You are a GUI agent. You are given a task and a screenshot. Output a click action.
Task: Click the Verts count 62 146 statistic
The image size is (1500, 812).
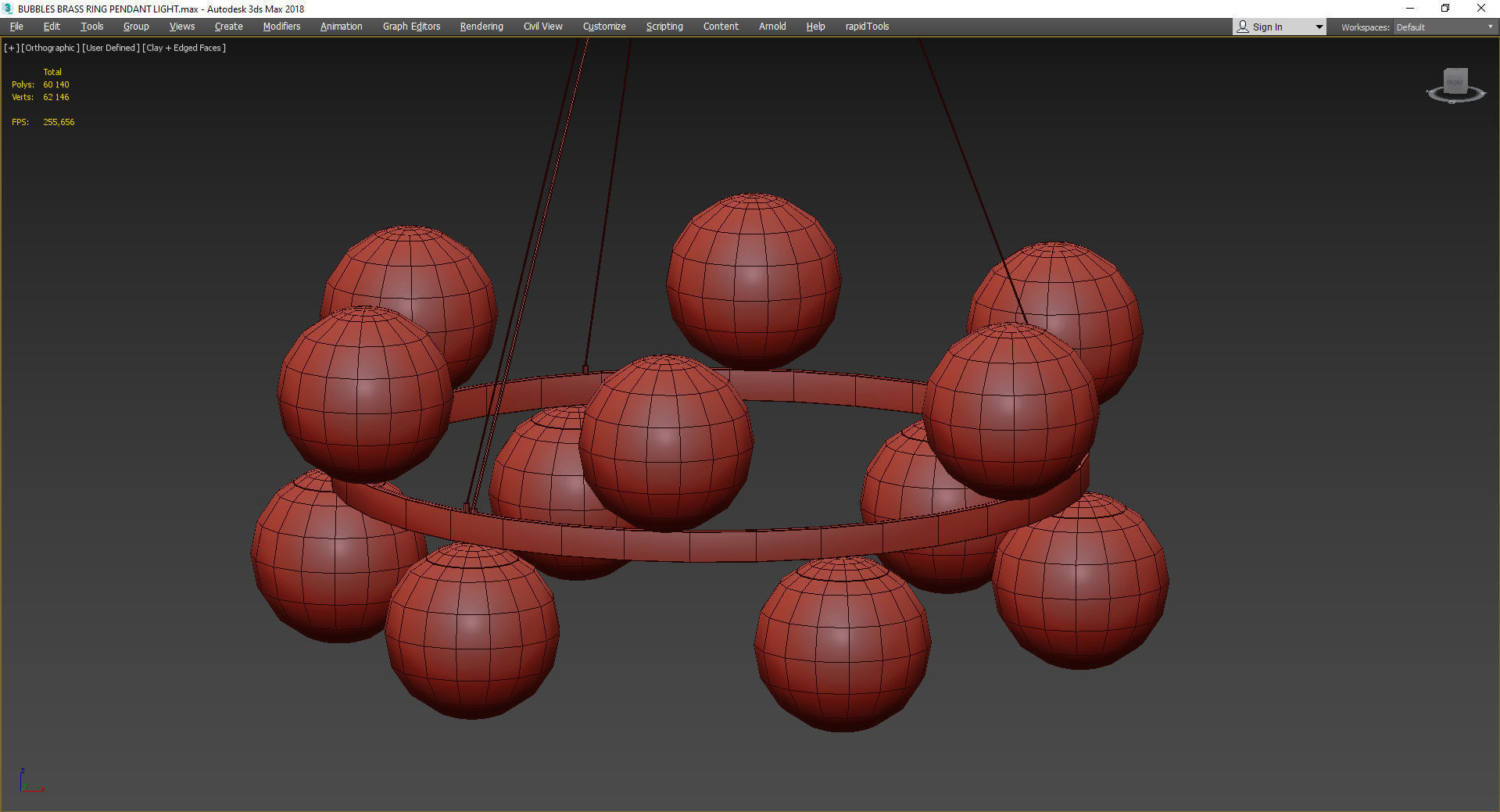(56, 97)
